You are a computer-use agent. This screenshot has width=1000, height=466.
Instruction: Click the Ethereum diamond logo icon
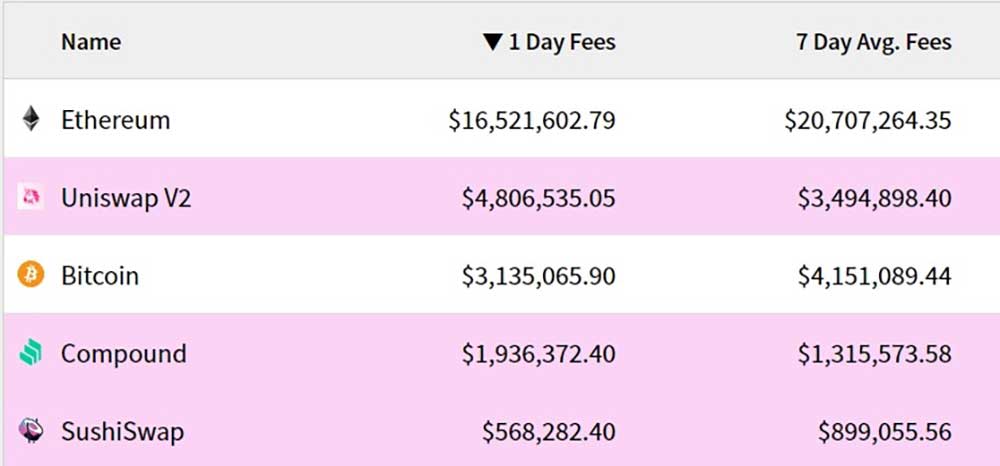click(x=31, y=119)
